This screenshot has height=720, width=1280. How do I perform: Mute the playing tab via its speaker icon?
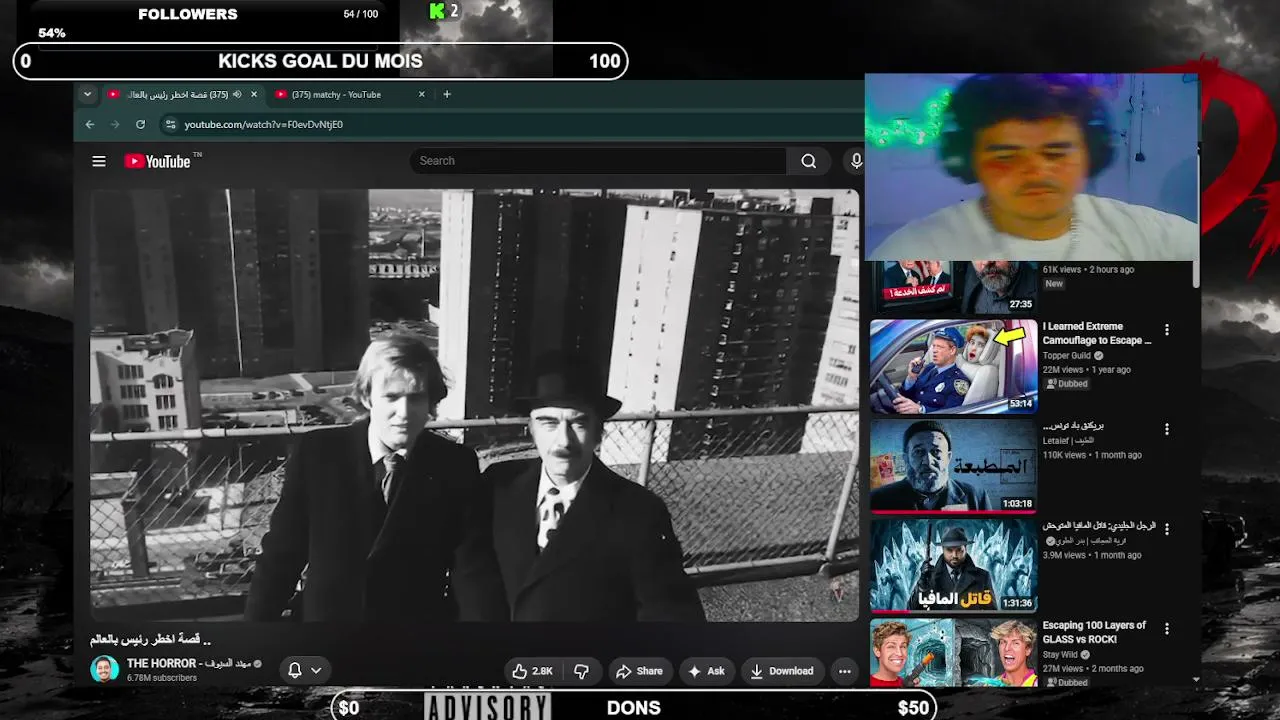coord(237,94)
